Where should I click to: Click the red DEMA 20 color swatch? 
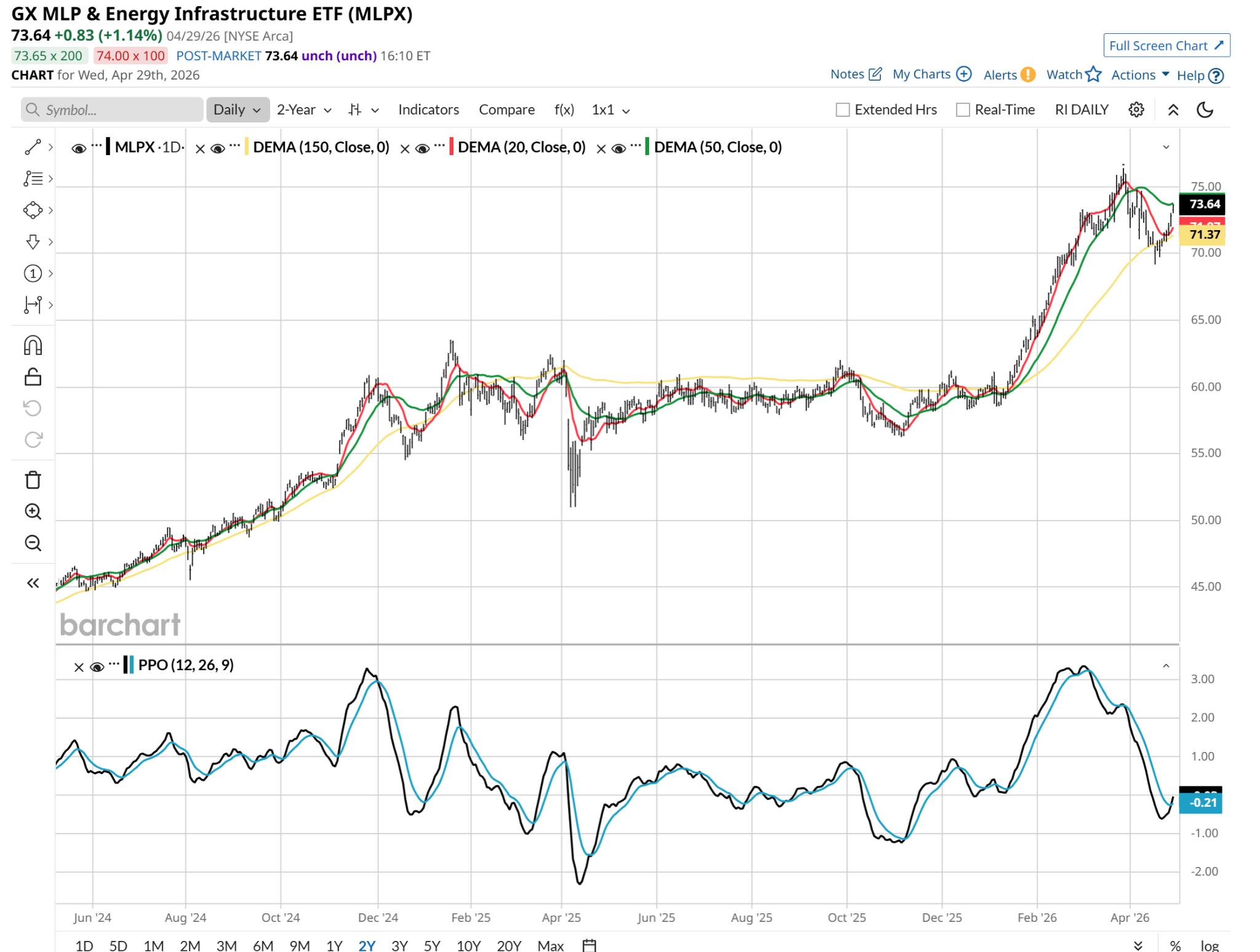coord(452,147)
